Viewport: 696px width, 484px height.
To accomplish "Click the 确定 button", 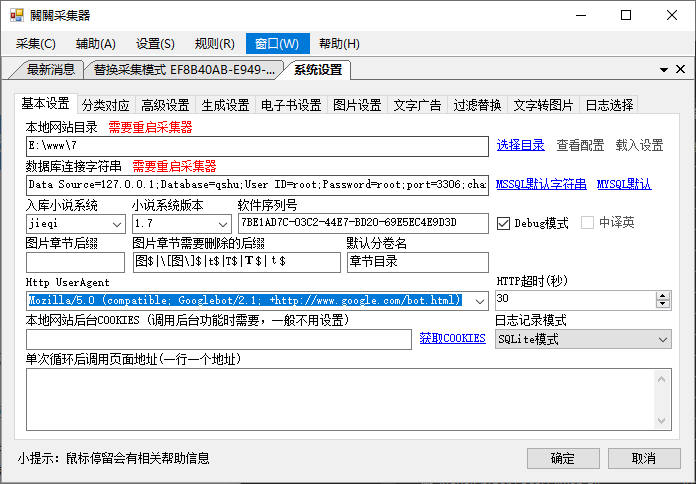I will (563, 458).
